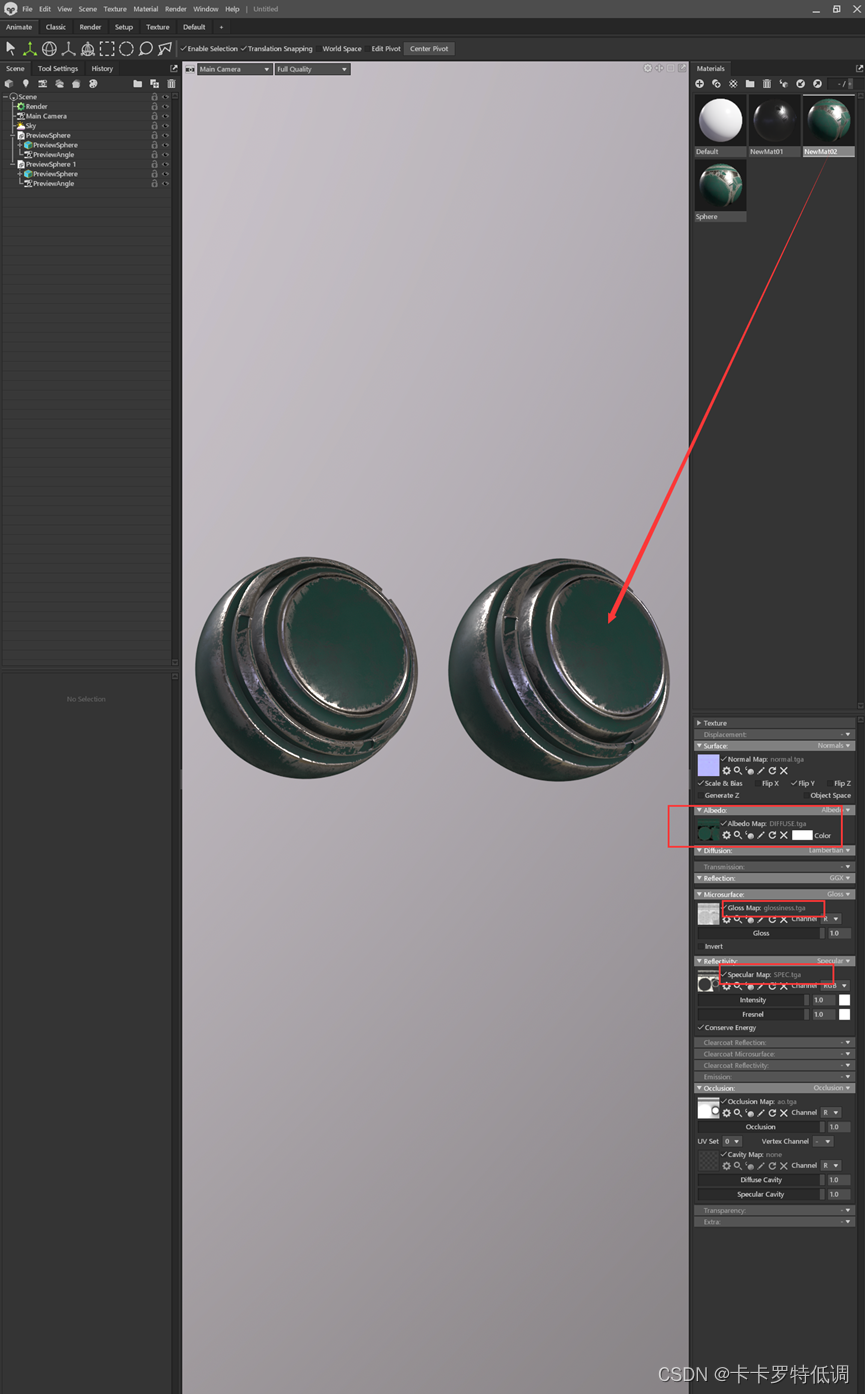Pick the circular selection tool
Viewport: 865px width, 1394px height.
(126, 48)
